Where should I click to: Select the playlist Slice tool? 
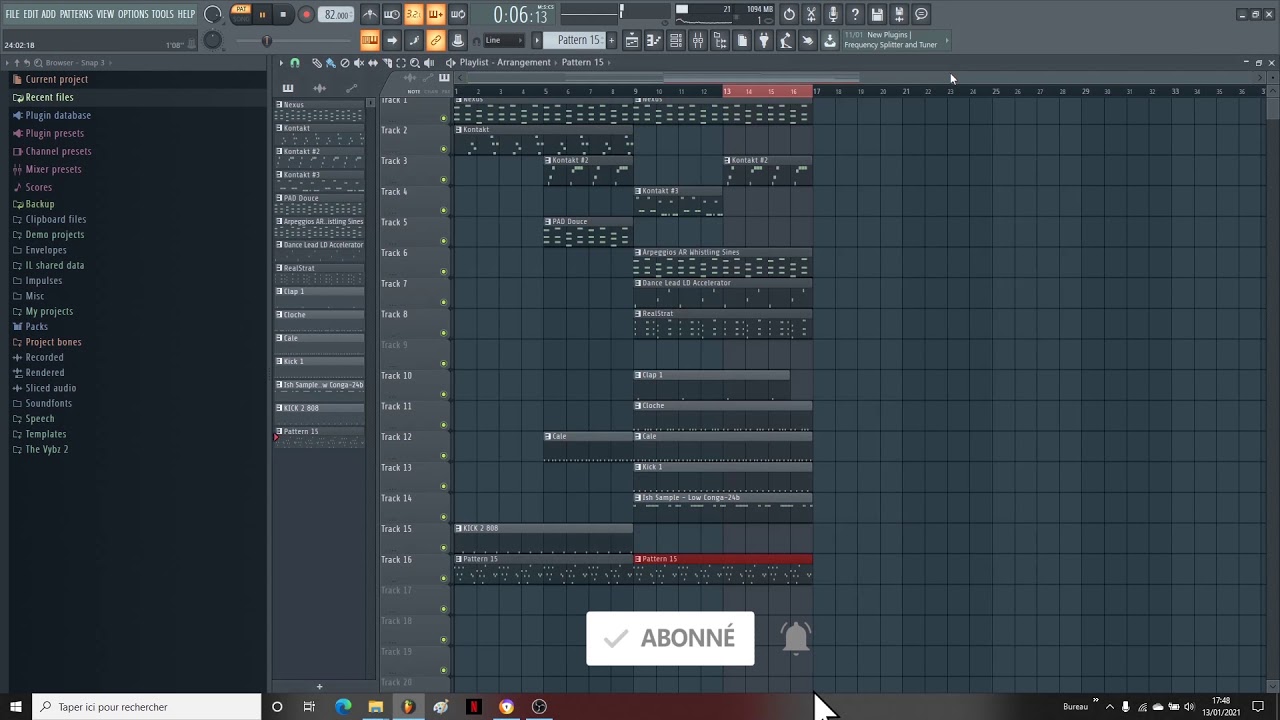click(387, 63)
